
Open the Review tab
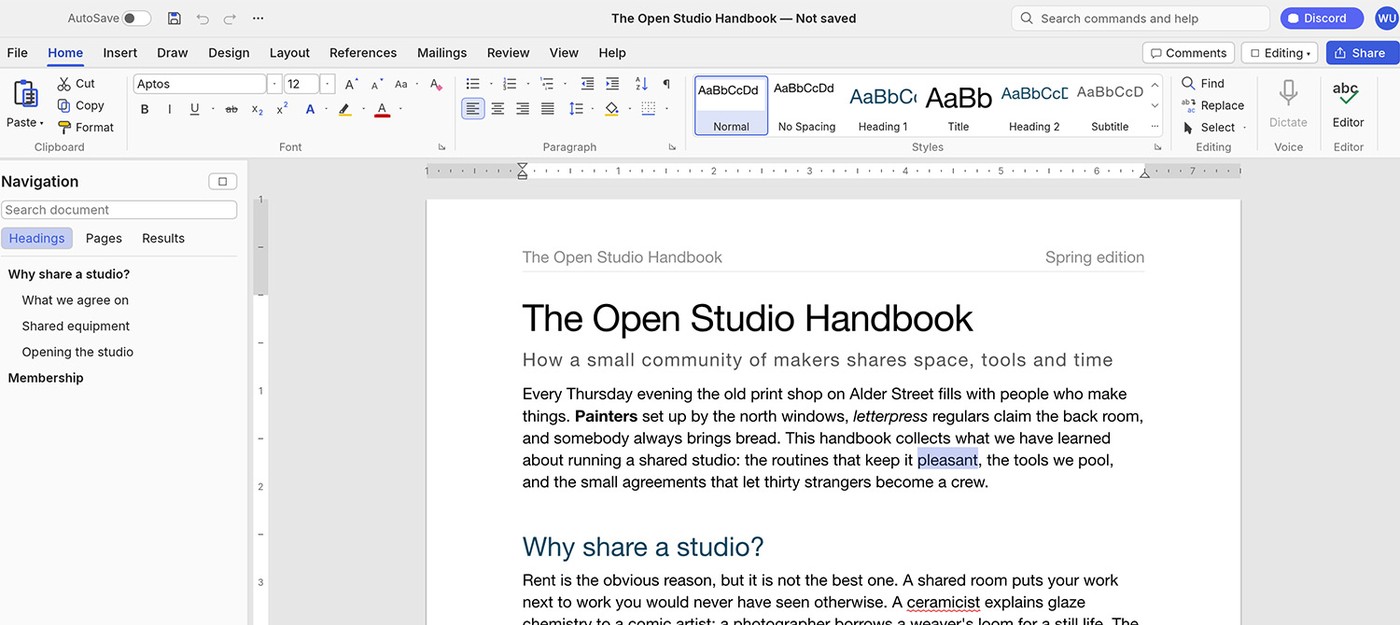pos(508,53)
